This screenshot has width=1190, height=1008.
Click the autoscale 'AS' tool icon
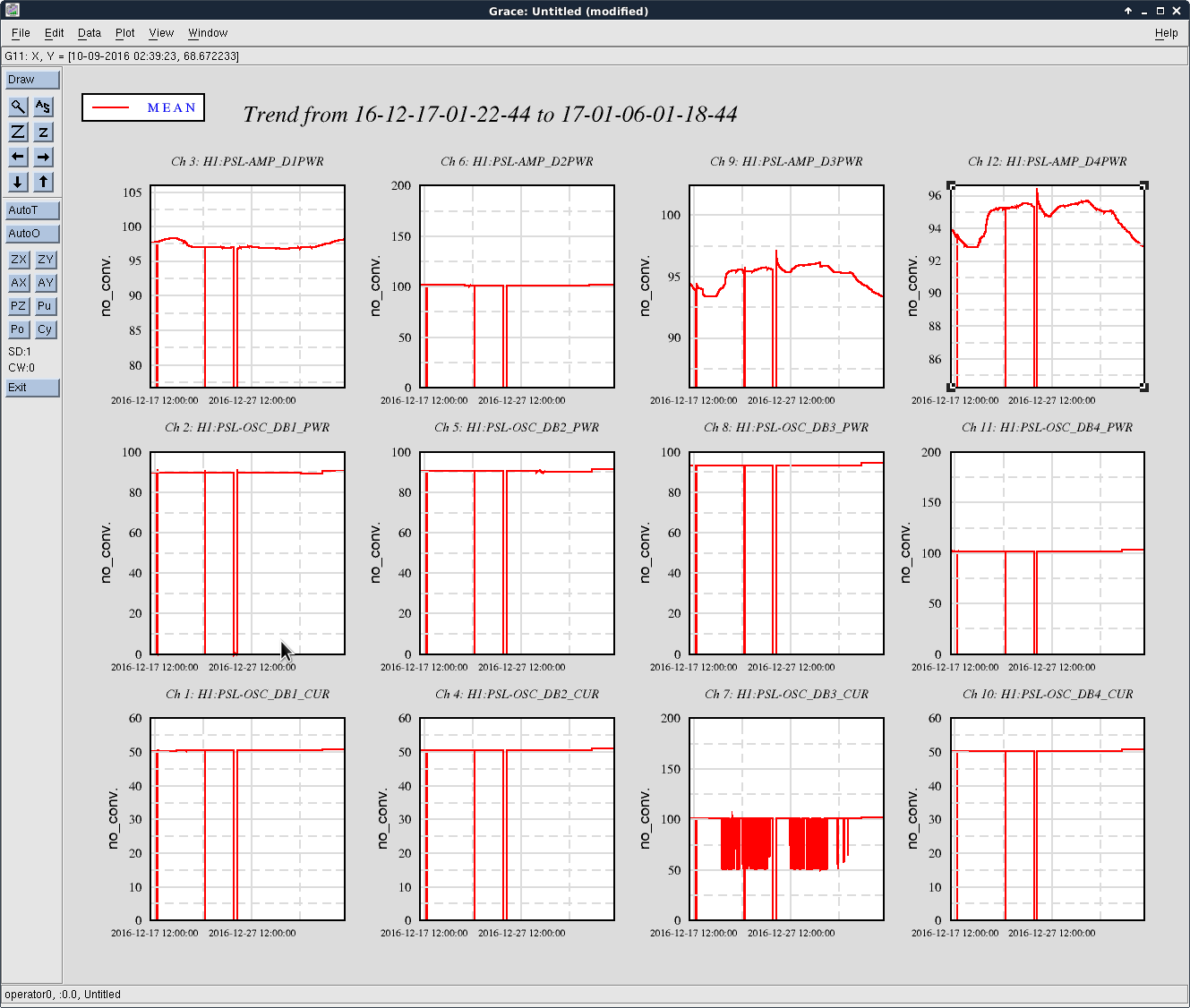43,107
